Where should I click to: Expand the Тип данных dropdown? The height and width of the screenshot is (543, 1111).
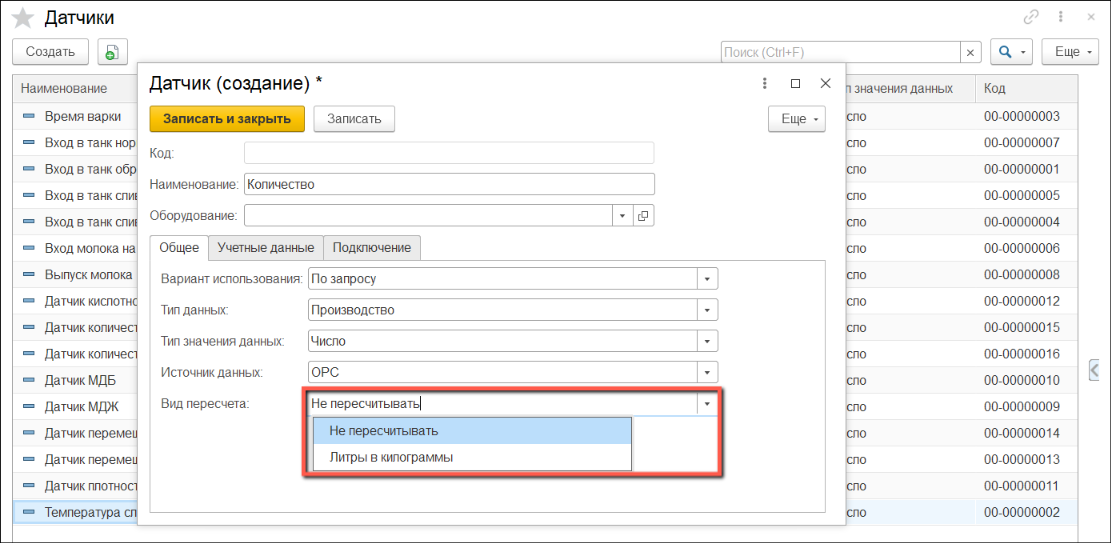point(707,310)
